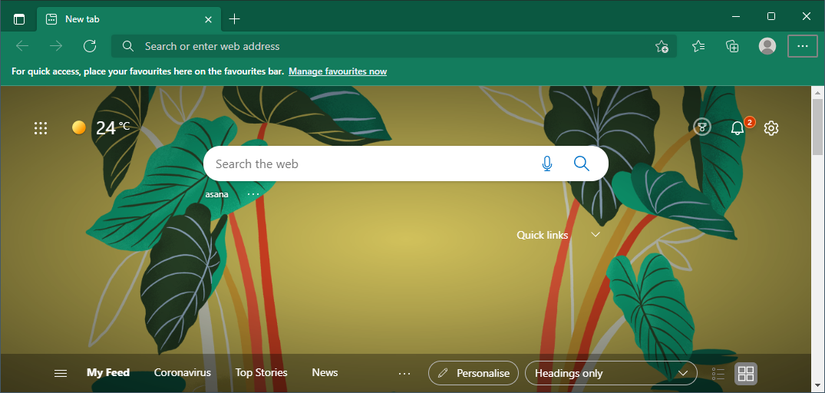Image resolution: width=825 pixels, height=393 pixels.
Task: Go back using the back arrow
Action: 22,46
